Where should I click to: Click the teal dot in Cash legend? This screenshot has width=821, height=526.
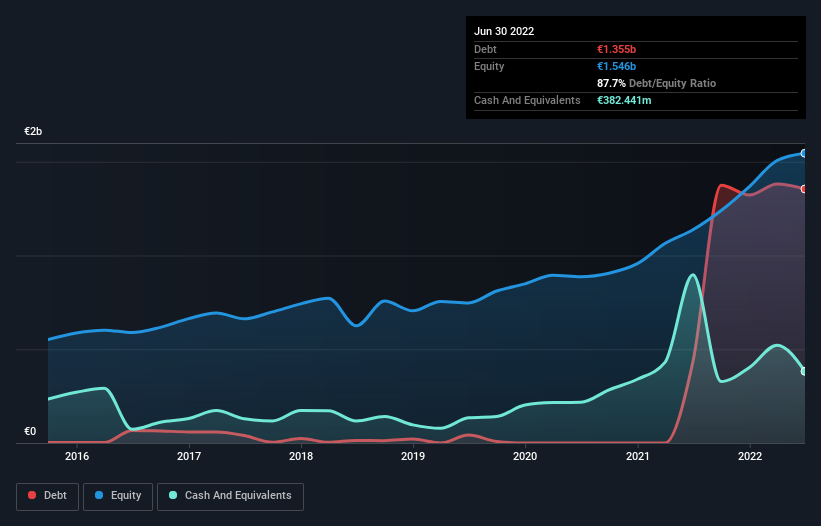[x=174, y=496]
